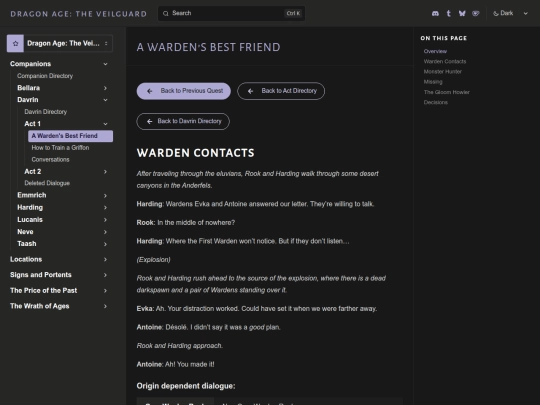Click the search magnifier icon
This screenshot has width=540, height=405.
point(166,13)
